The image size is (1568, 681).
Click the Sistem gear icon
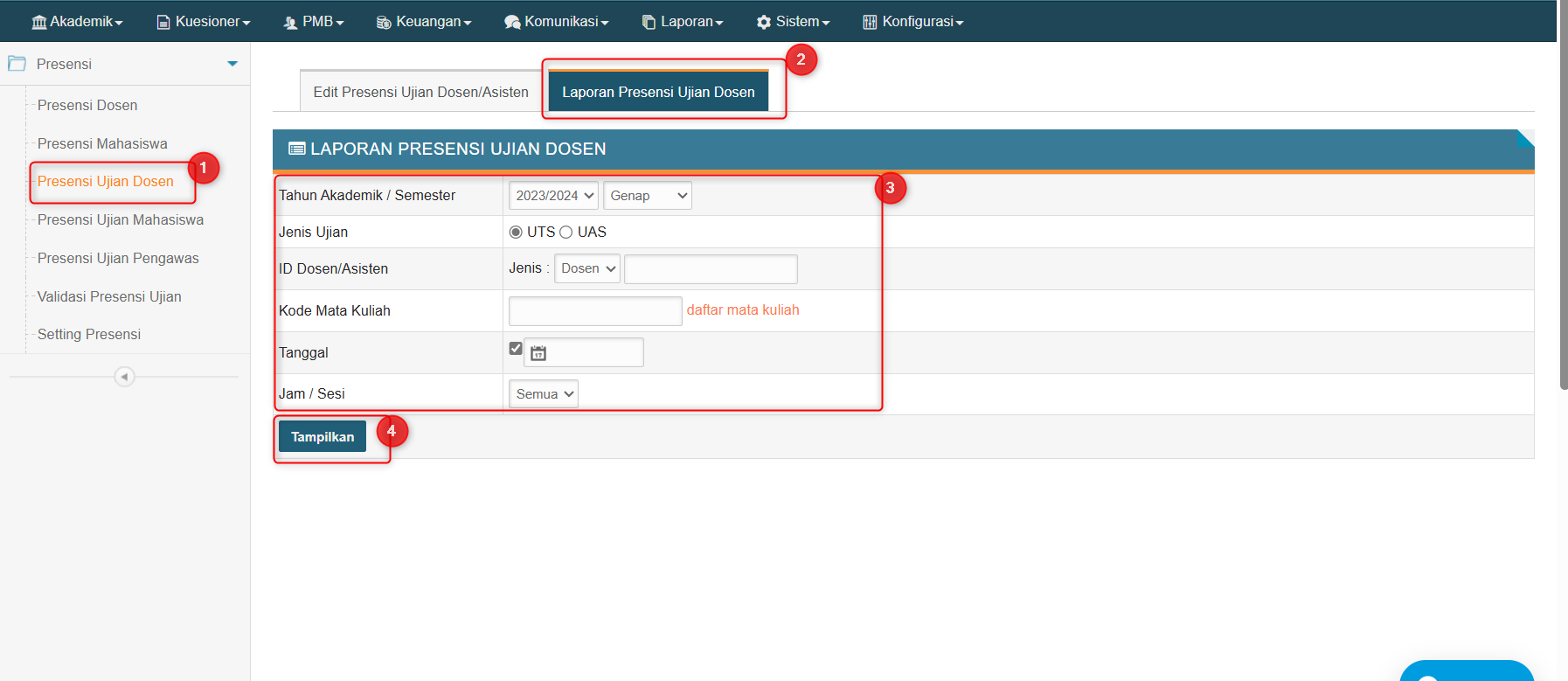(x=764, y=22)
